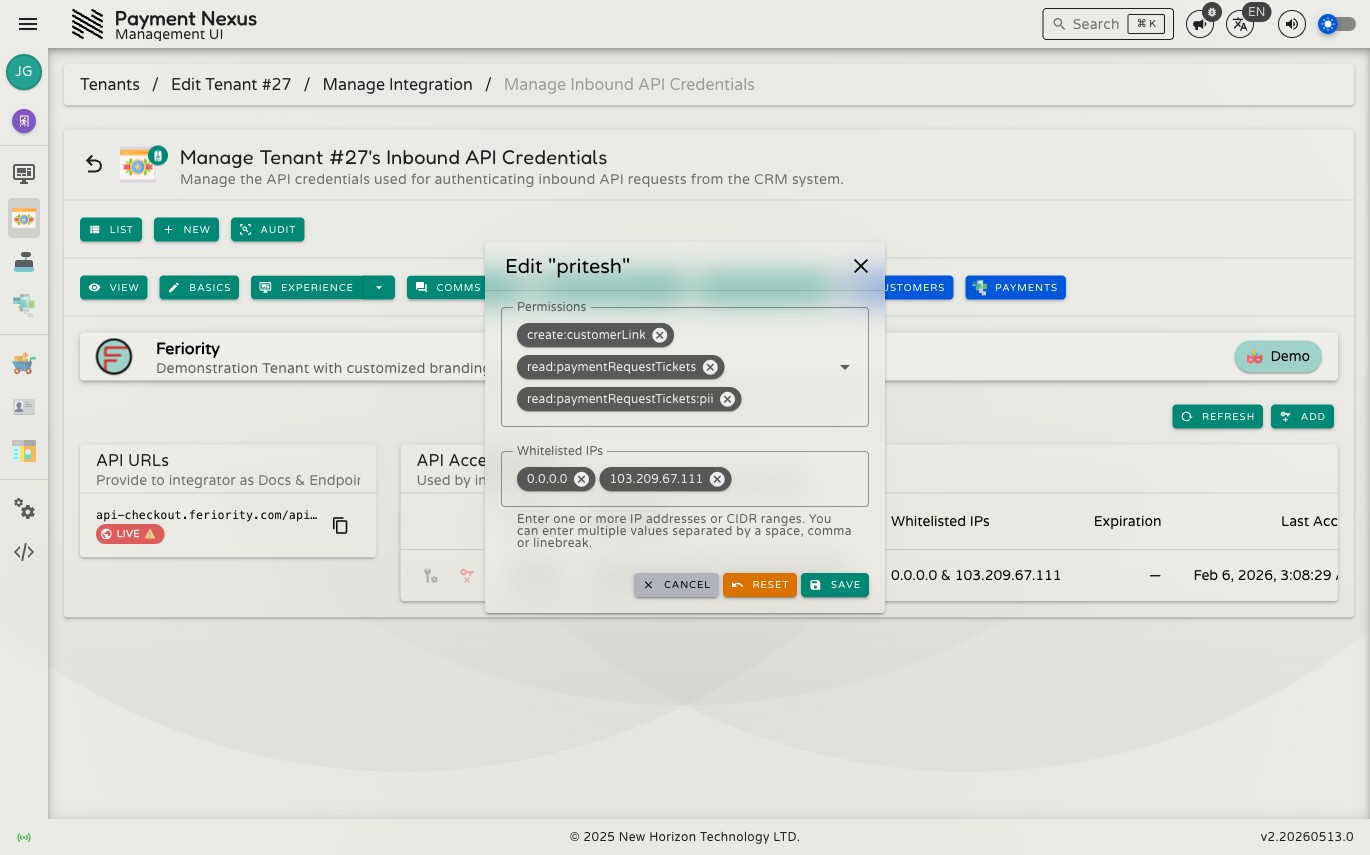Copy the API URL with copy icon
This screenshot has width=1370, height=855.
[340, 525]
